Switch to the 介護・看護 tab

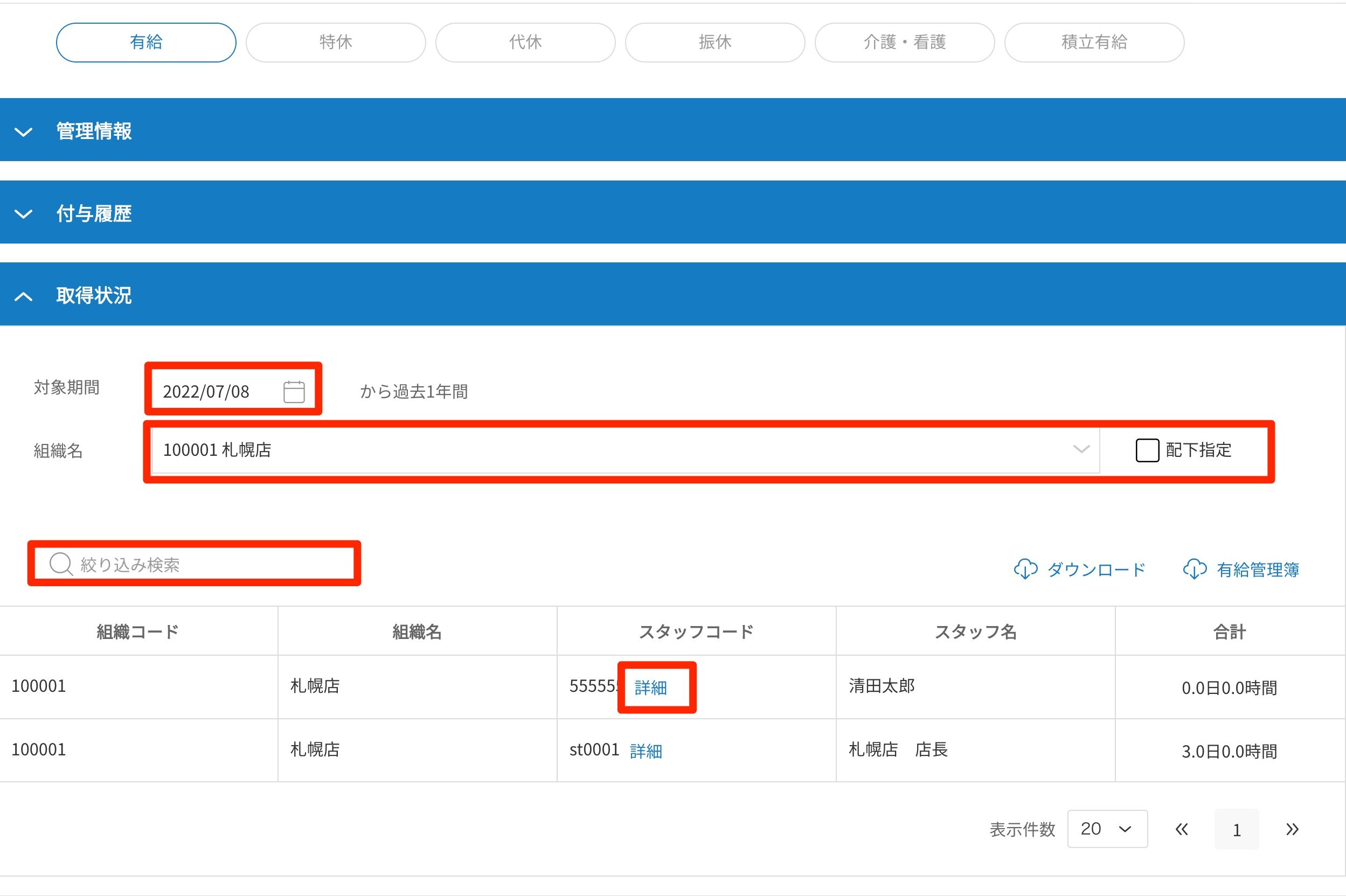pos(904,42)
